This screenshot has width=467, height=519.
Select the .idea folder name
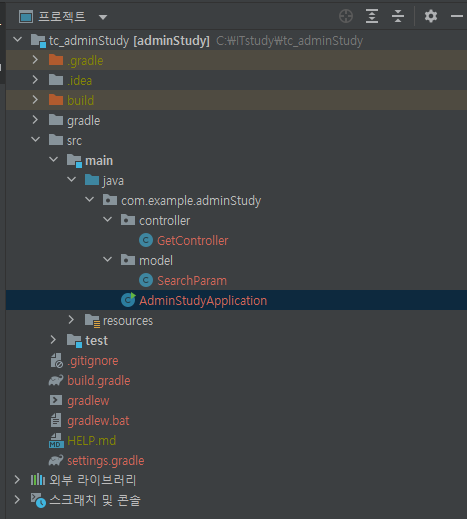[x=79, y=81]
